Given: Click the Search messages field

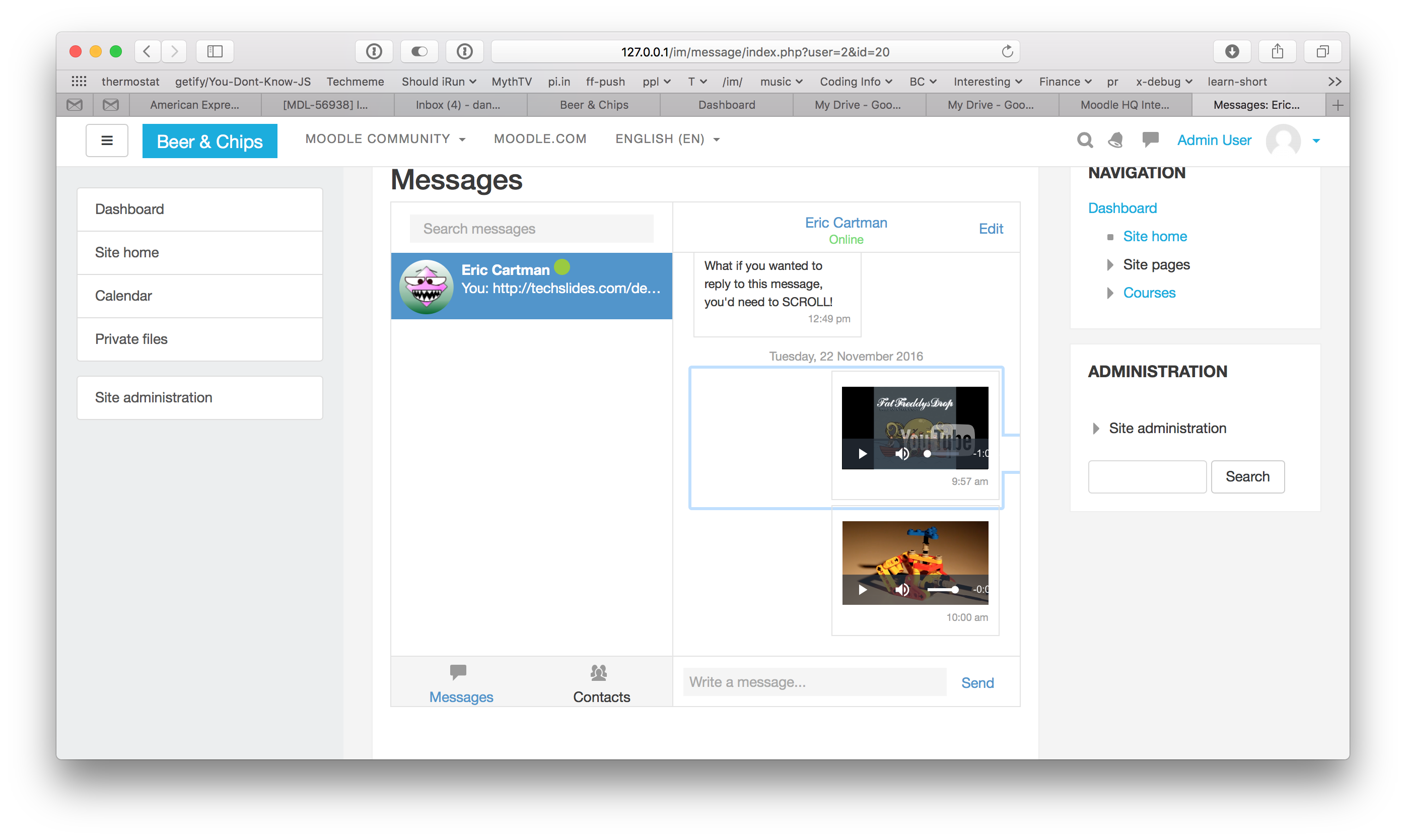Looking at the screenshot, I should click(x=531, y=229).
